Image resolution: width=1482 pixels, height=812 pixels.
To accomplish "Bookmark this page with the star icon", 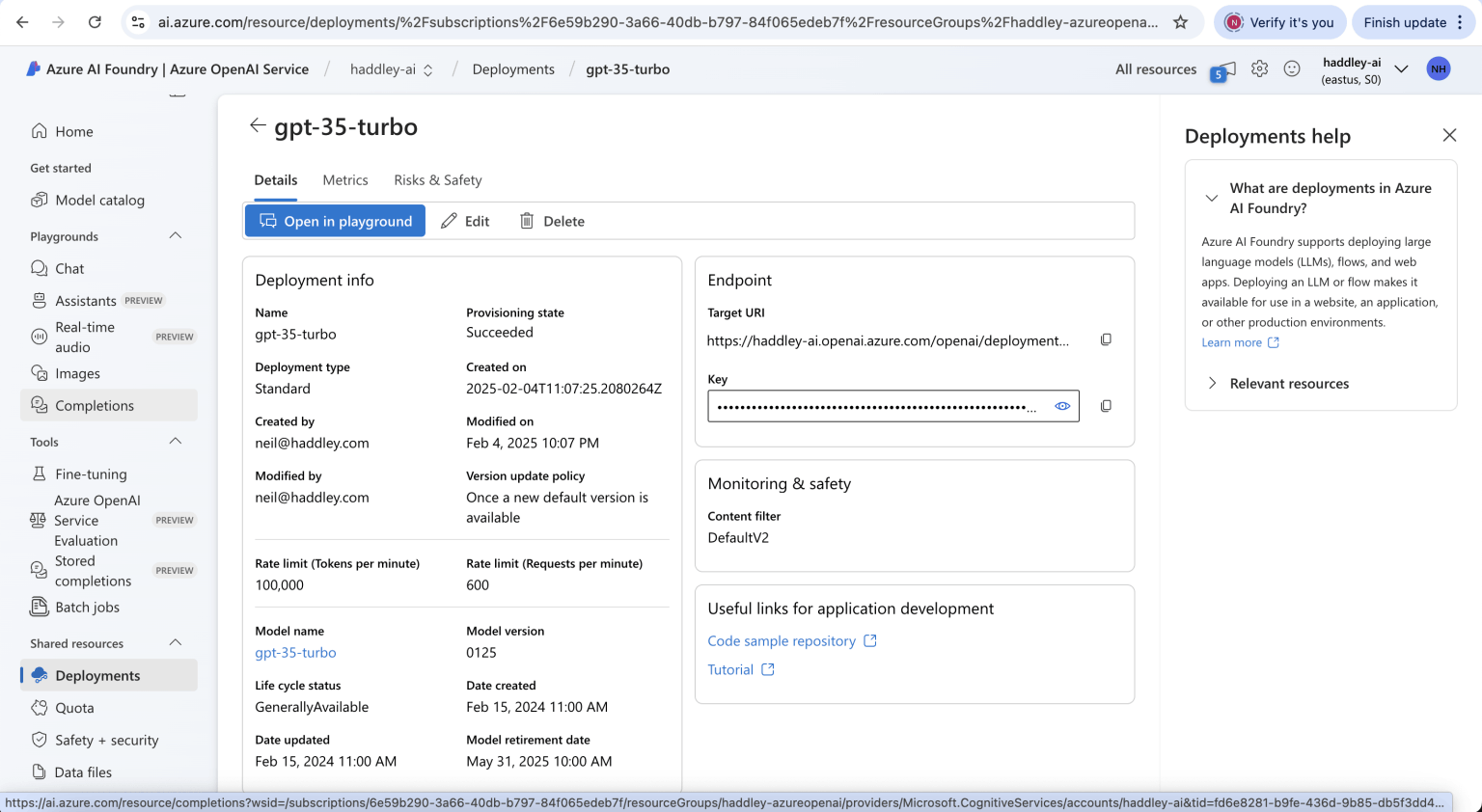I will pos(1180,22).
